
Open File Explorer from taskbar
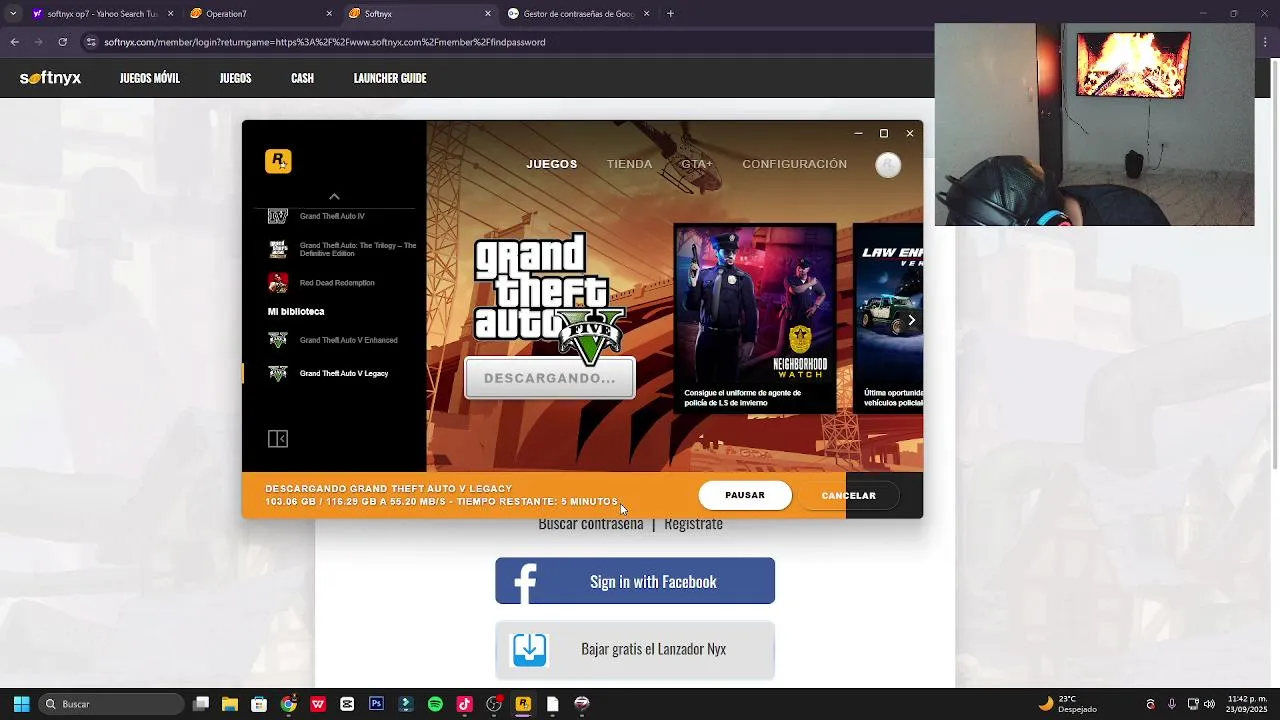click(x=230, y=704)
